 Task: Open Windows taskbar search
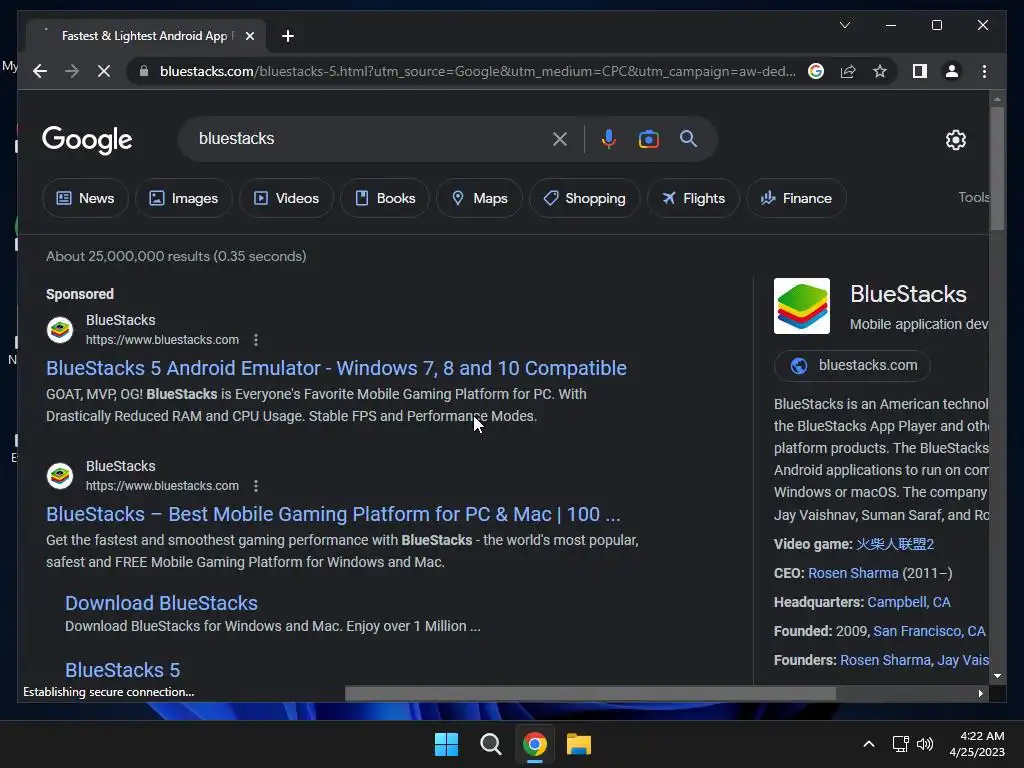(x=490, y=744)
